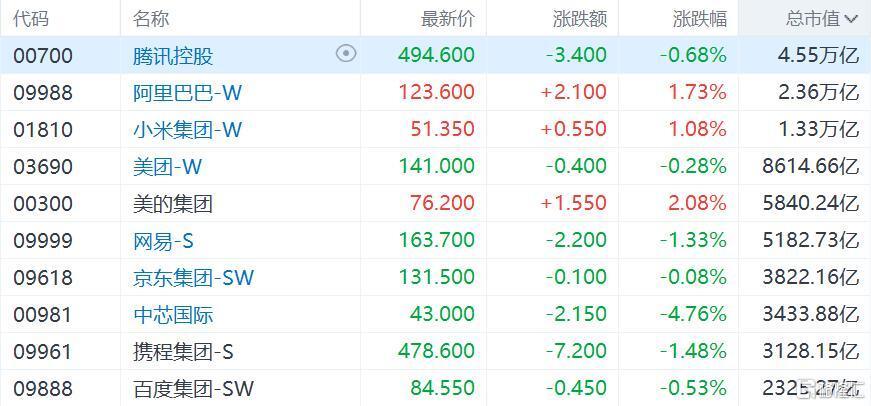The width and height of the screenshot is (871, 406).
Task: Sort the table by 涨跌额 header
Action: (x=580, y=19)
